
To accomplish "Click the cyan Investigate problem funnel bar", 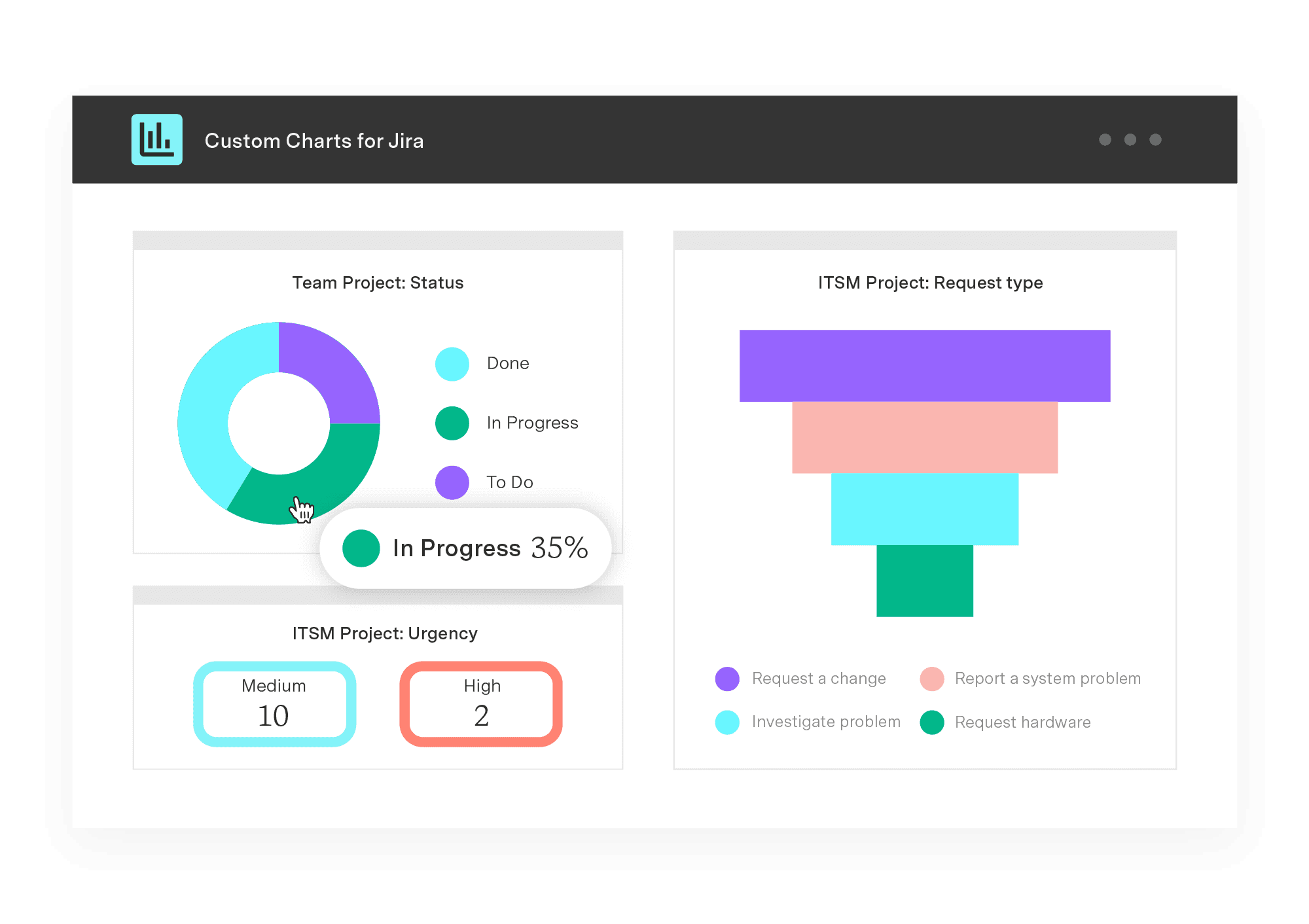I will tap(924, 508).
